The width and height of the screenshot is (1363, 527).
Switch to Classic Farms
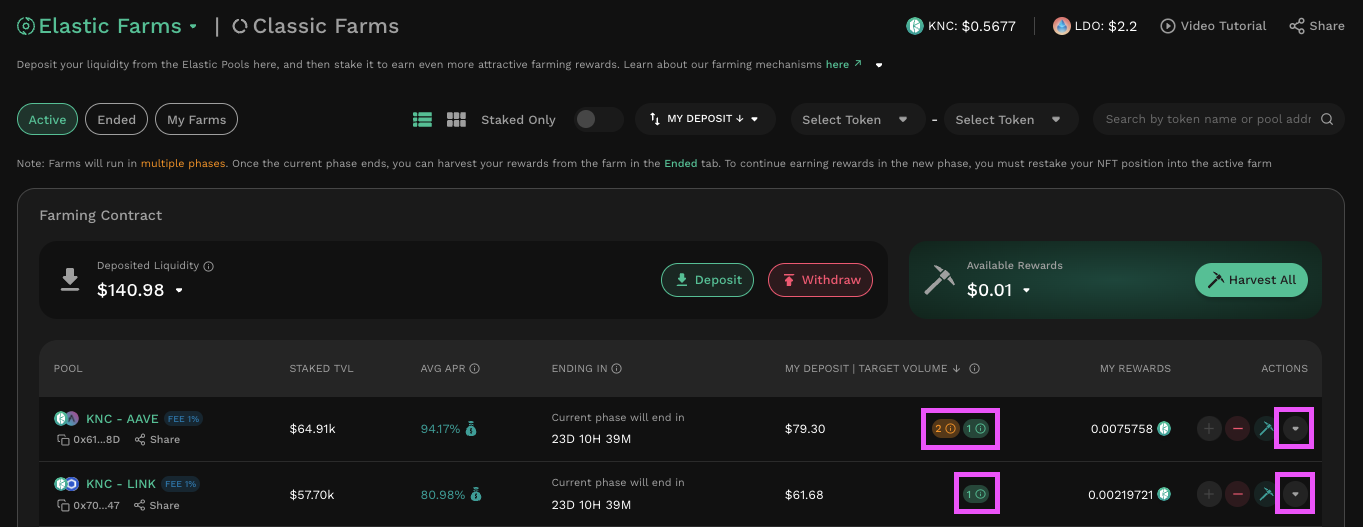tap(315, 26)
